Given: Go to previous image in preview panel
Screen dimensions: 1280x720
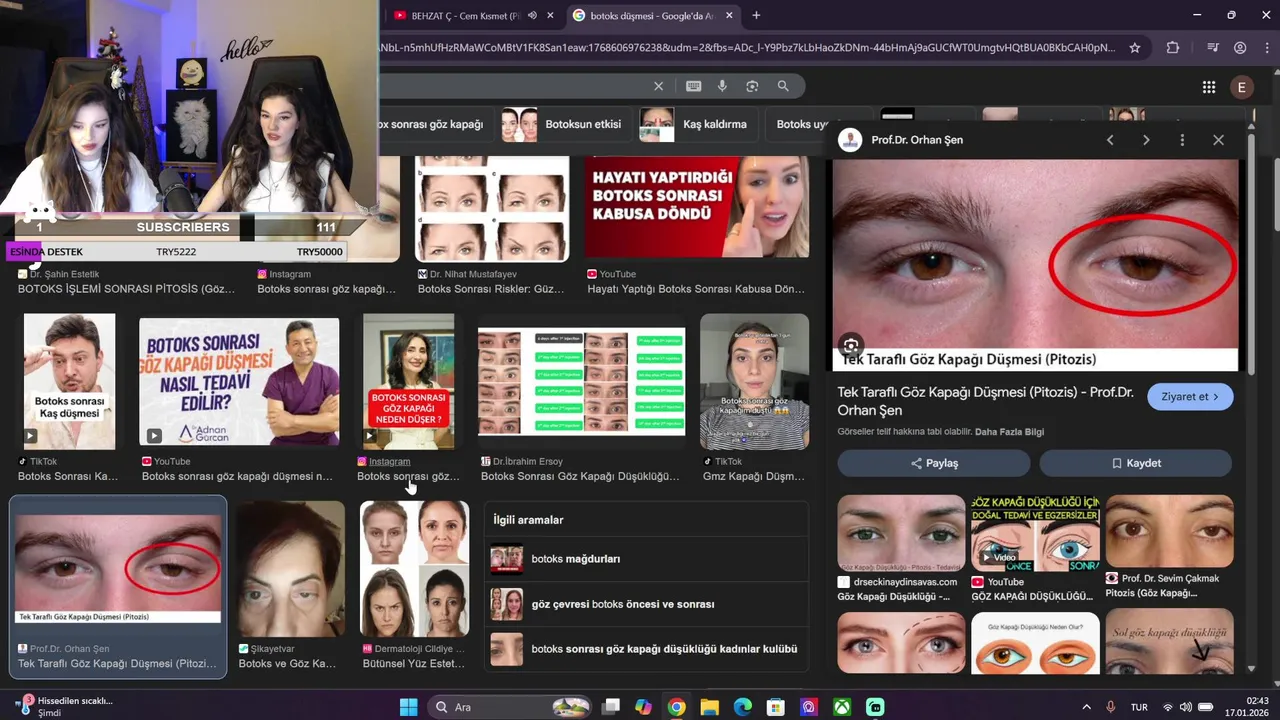Looking at the screenshot, I should pyautogui.click(x=1110, y=140).
